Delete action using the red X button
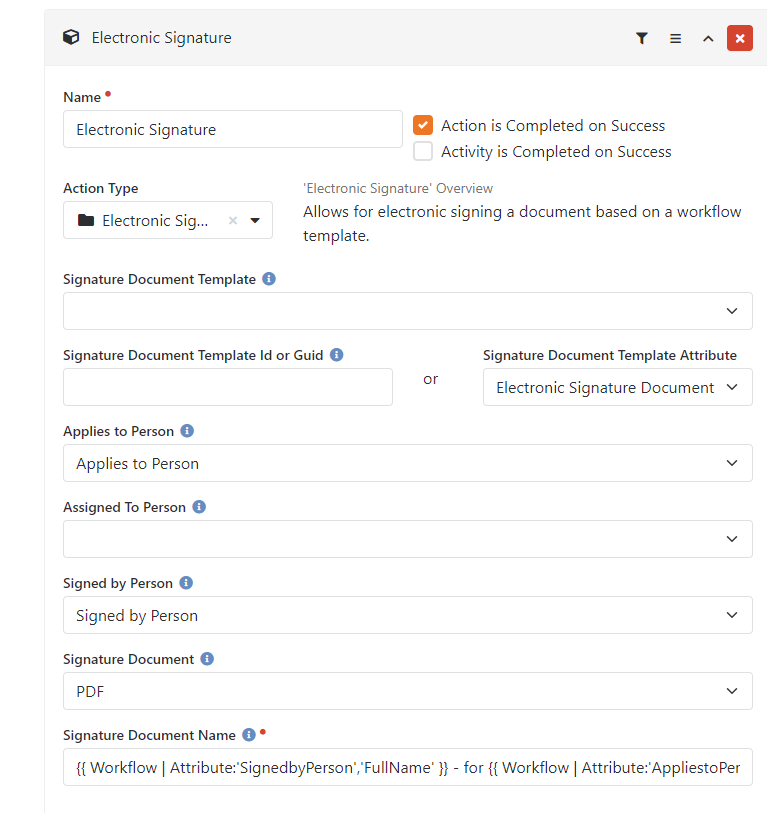Image resolution: width=767 pixels, height=813 pixels. click(x=740, y=38)
